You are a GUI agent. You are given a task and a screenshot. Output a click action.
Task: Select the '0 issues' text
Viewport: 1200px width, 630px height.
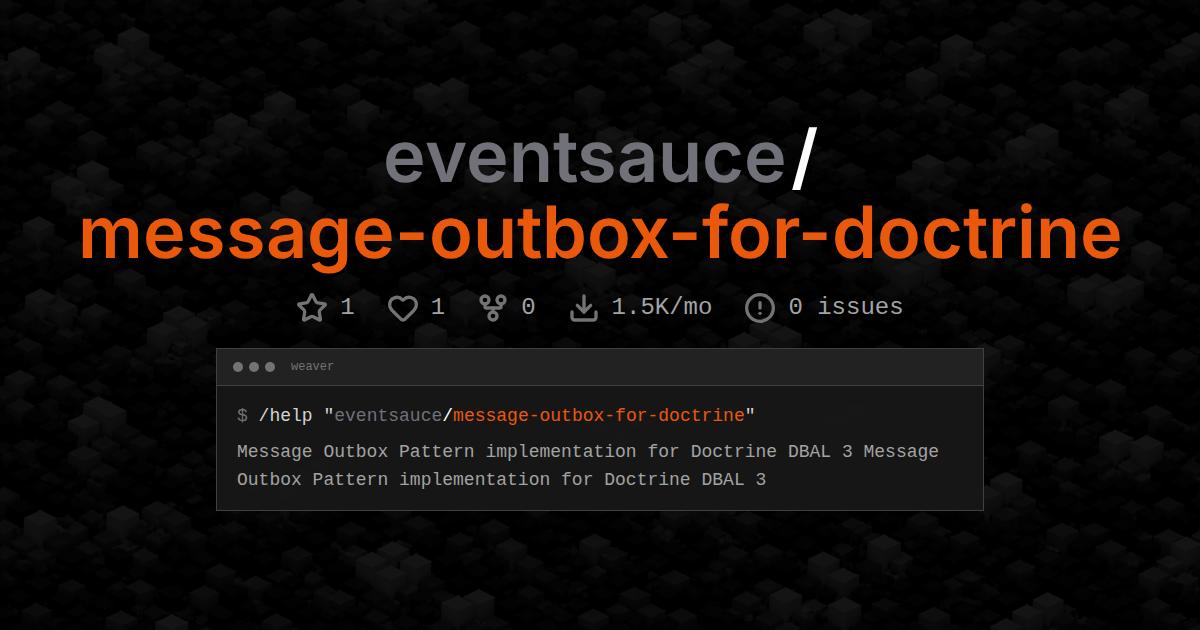click(846, 307)
